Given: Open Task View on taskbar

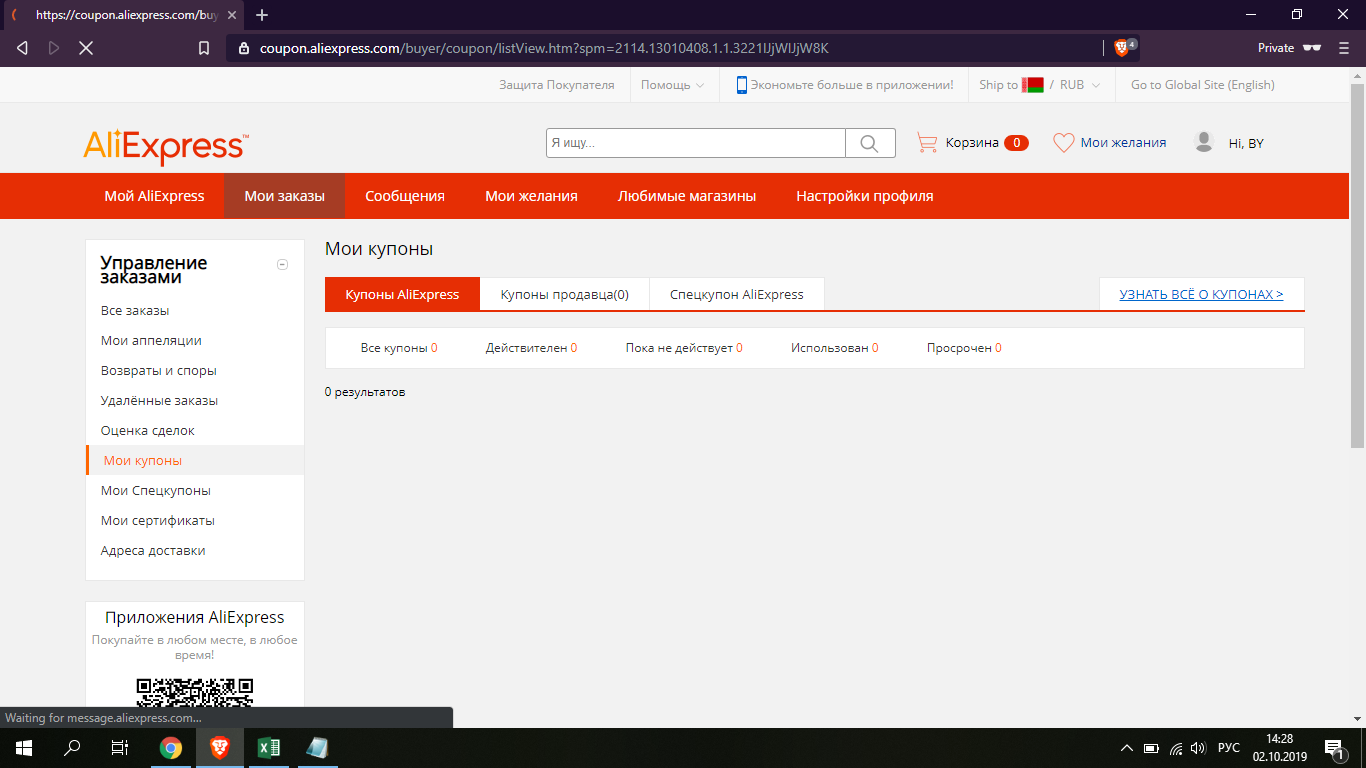Looking at the screenshot, I should pyautogui.click(x=120, y=747).
